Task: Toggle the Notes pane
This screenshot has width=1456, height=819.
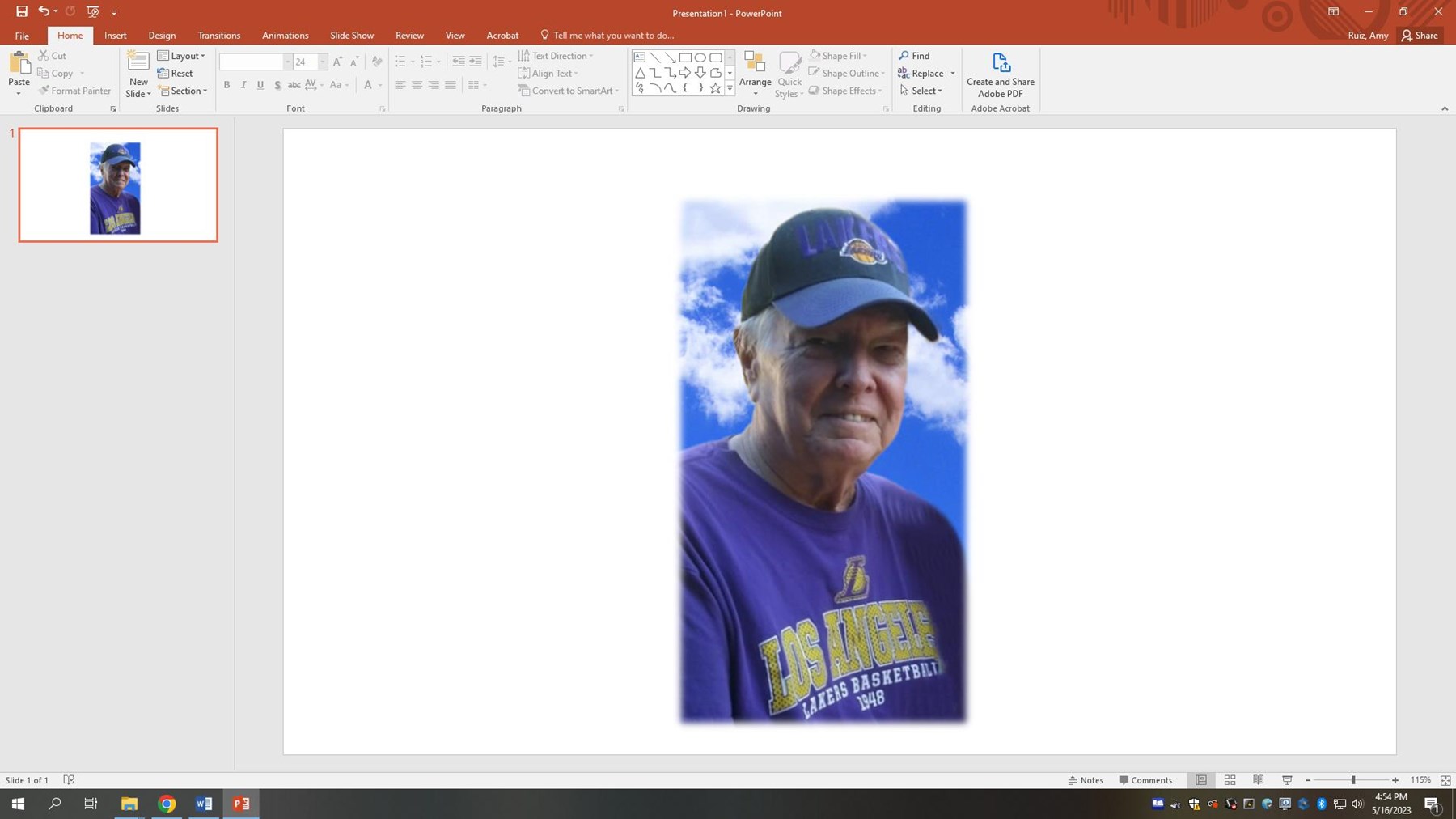Action: (x=1086, y=780)
